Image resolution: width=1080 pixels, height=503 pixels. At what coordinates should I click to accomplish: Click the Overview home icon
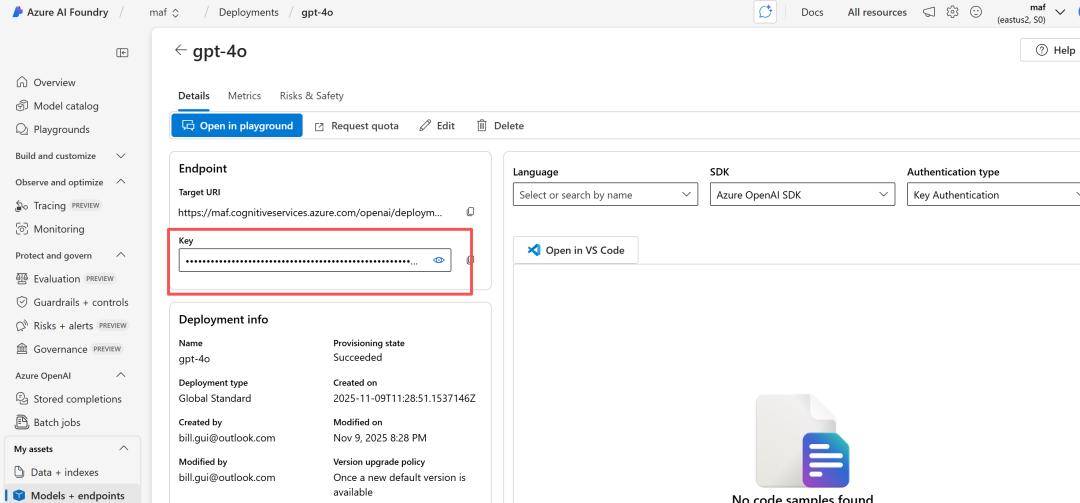coord(22,82)
